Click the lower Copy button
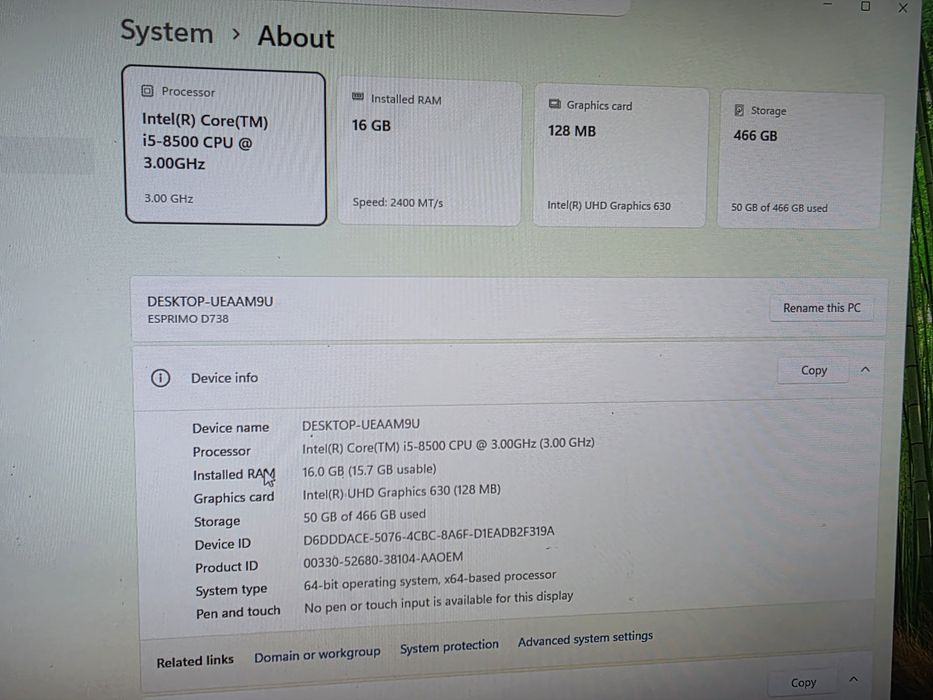Screen dimensions: 933x700 (803, 683)
